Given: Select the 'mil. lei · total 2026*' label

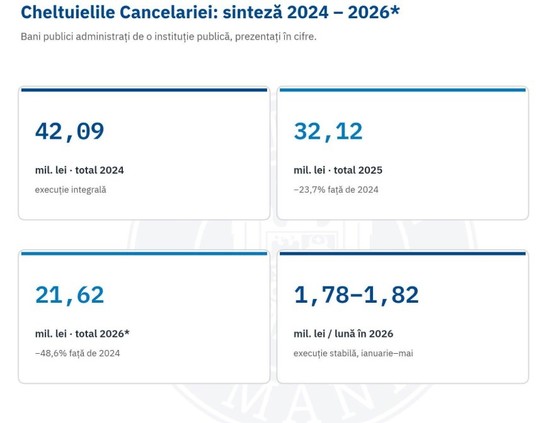Looking at the screenshot, I should tap(82, 334).
